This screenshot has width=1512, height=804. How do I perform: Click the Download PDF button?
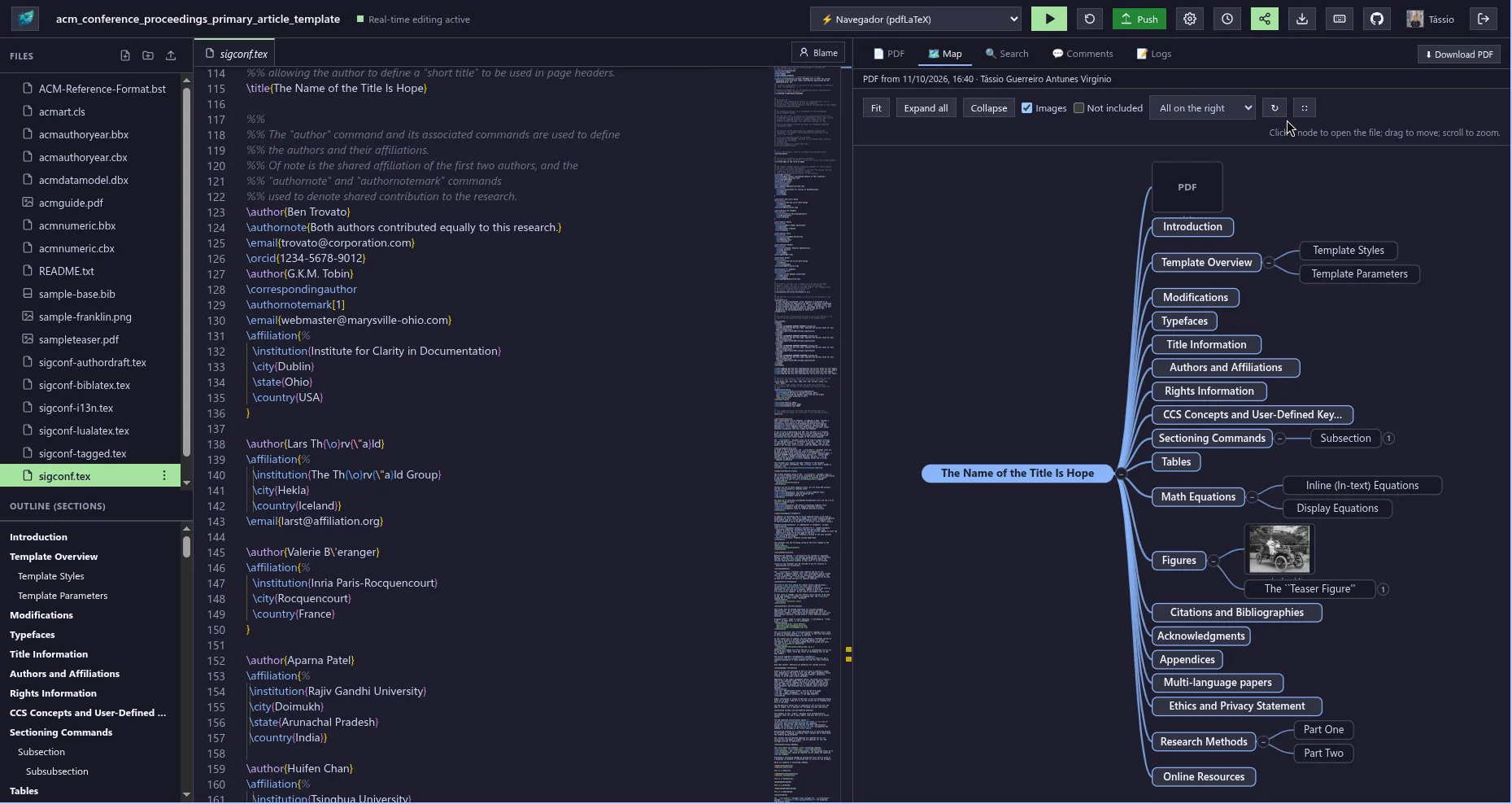(1459, 54)
